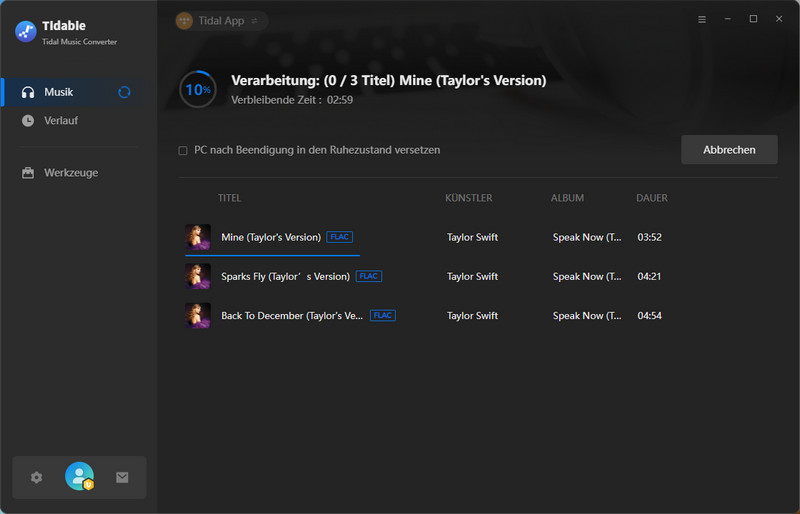Click Speak Now album in Back To December row
Image resolution: width=800 pixels, height=514 pixels.
[587, 316]
